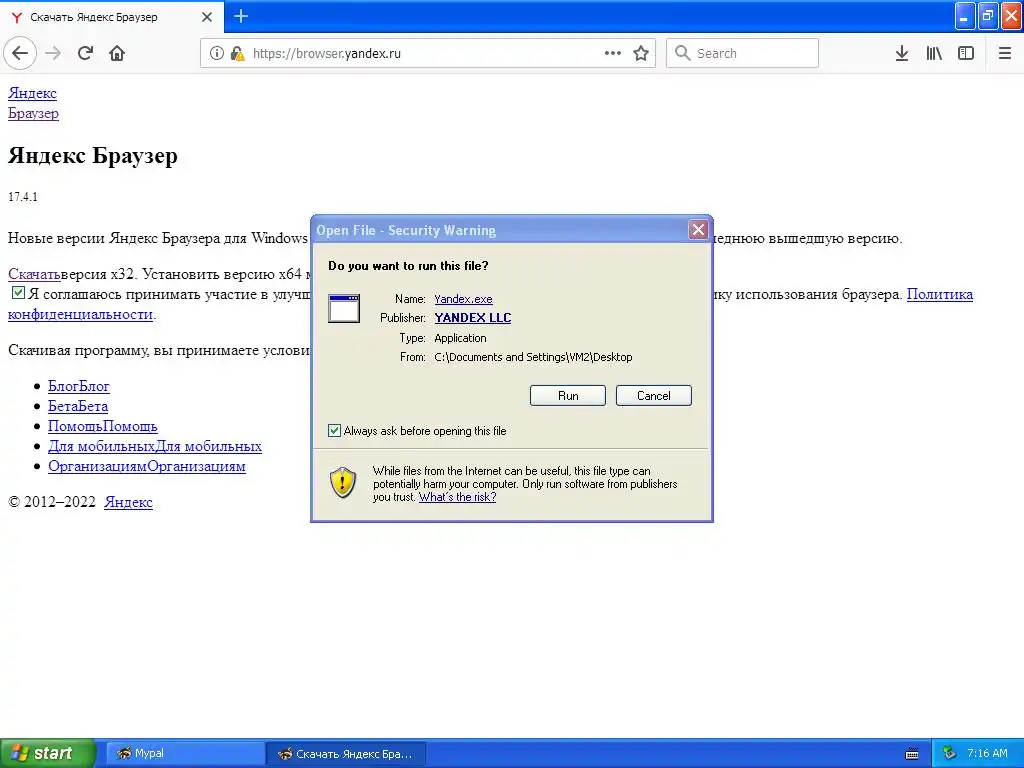Click the 7:16 AM taskbar clock
The image size is (1024, 768).
point(987,753)
